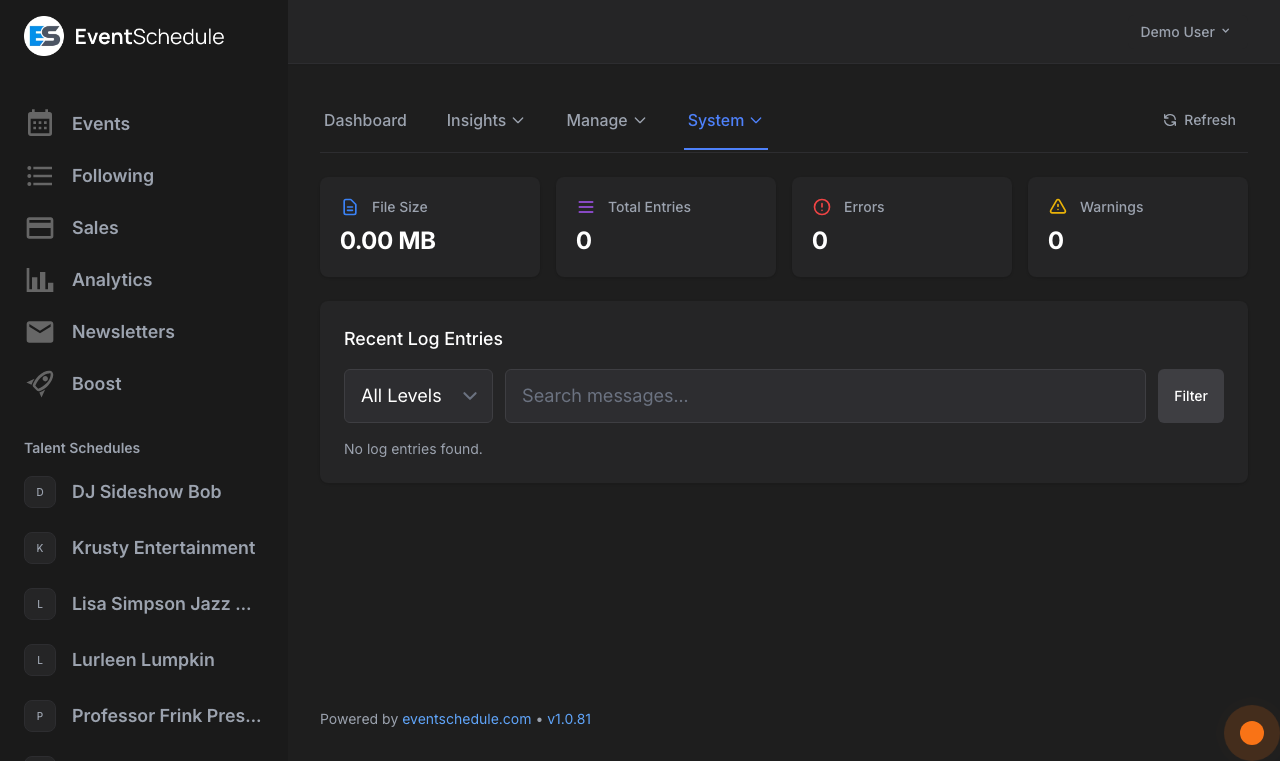
Task: Select the File Size stat card
Action: (430, 227)
